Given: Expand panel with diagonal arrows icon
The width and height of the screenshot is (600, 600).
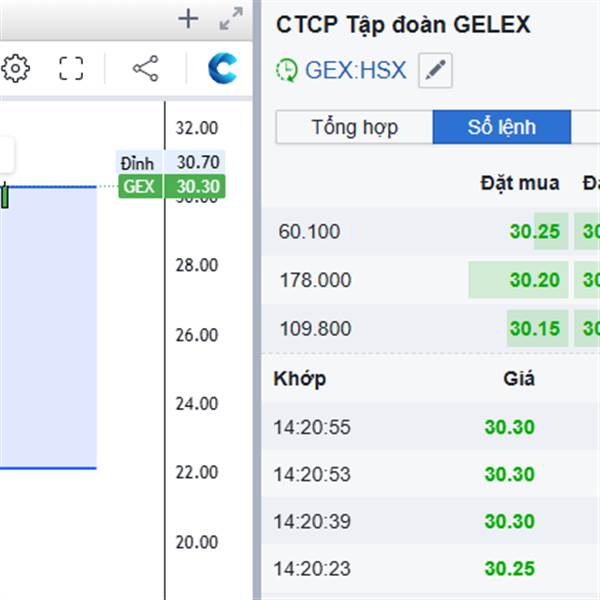Looking at the screenshot, I should pyautogui.click(x=231, y=18).
